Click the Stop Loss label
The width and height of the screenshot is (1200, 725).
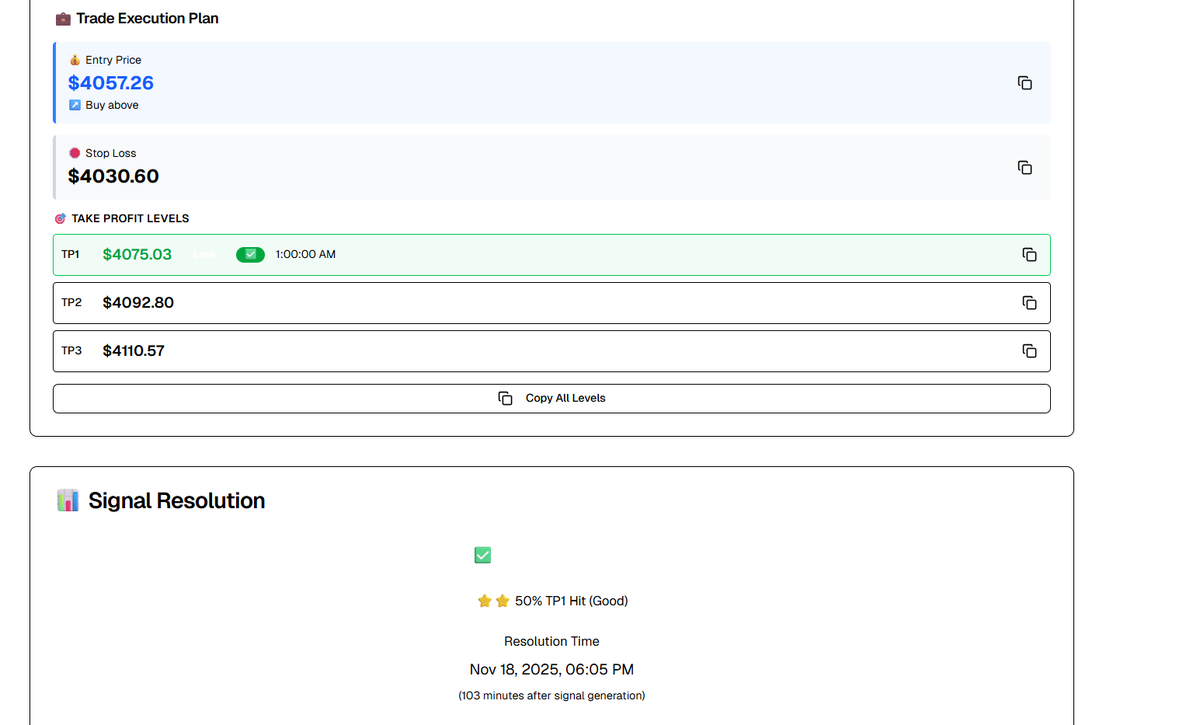[x=110, y=153]
